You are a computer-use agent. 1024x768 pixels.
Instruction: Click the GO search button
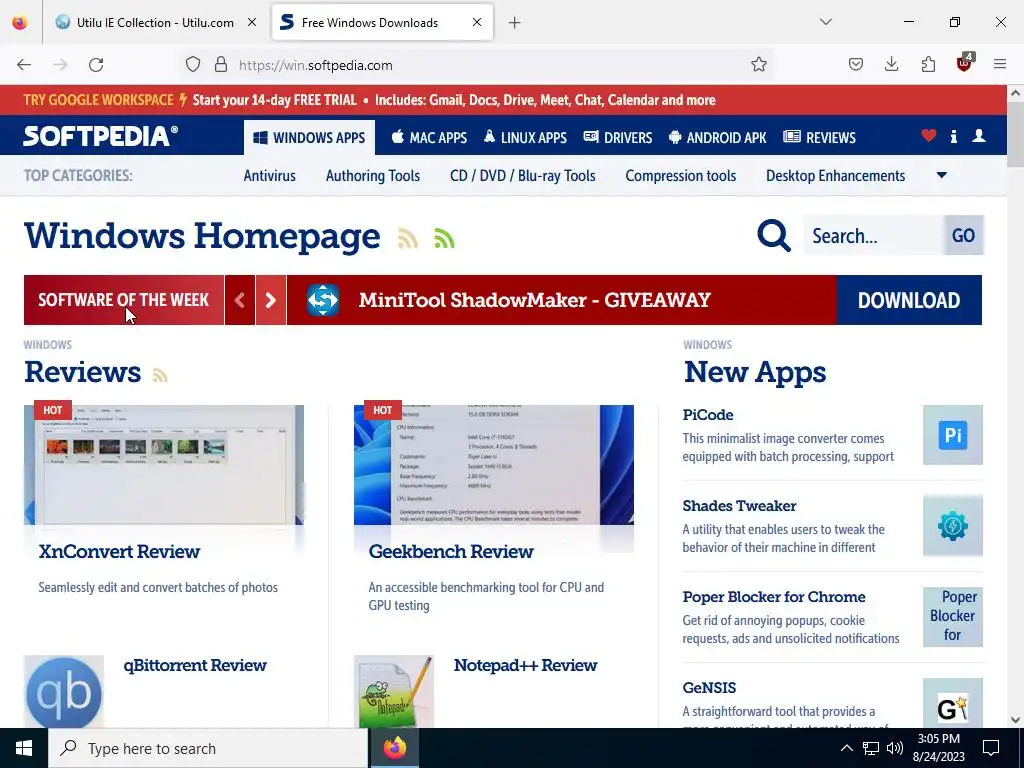963,235
